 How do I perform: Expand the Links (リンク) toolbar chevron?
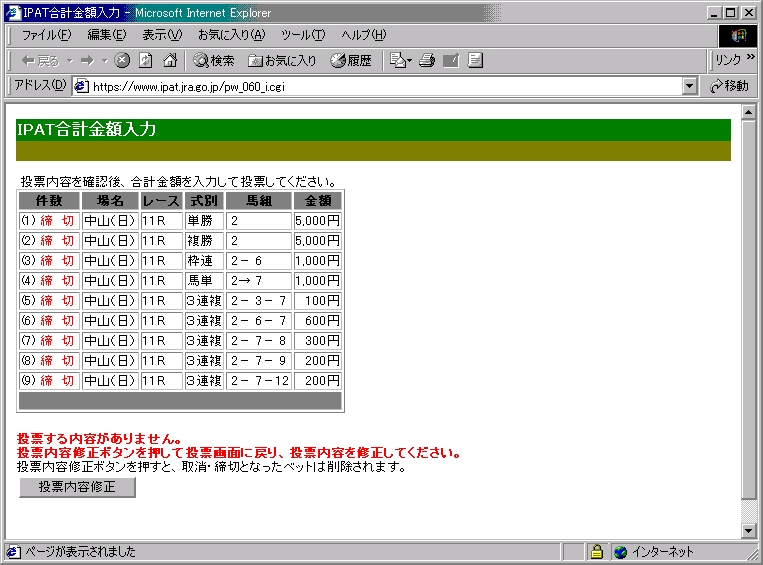tap(750, 57)
